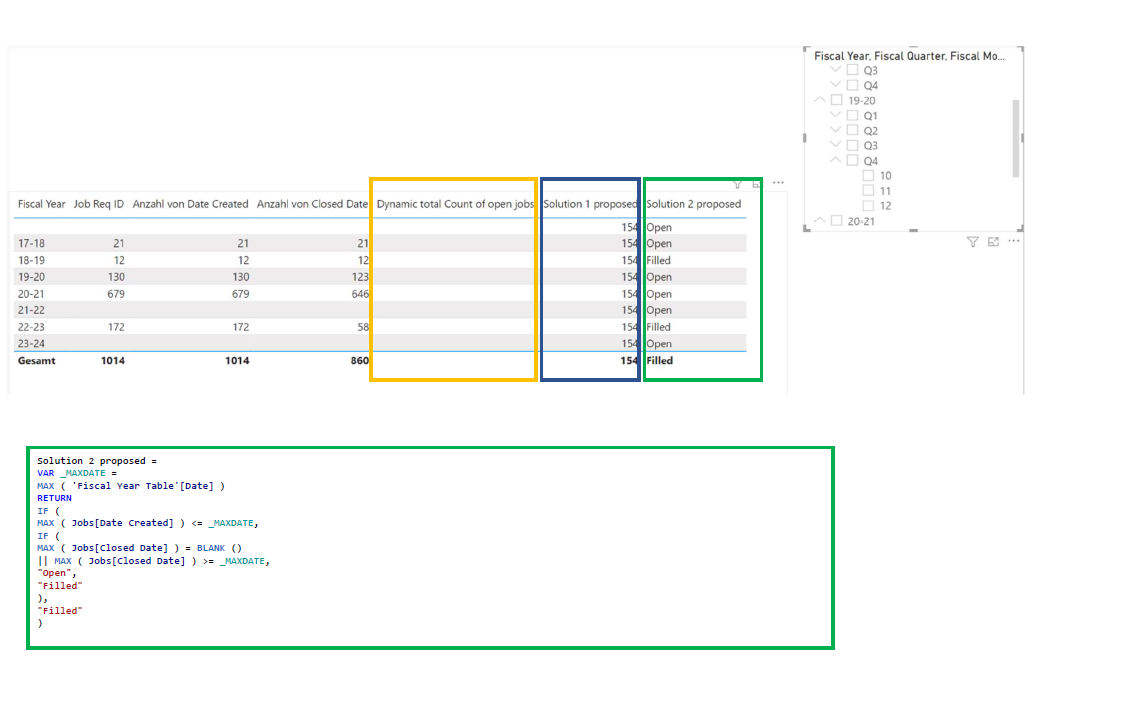Click the Solution 1 proposed column header

pyautogui.click(x=590, y=204)
